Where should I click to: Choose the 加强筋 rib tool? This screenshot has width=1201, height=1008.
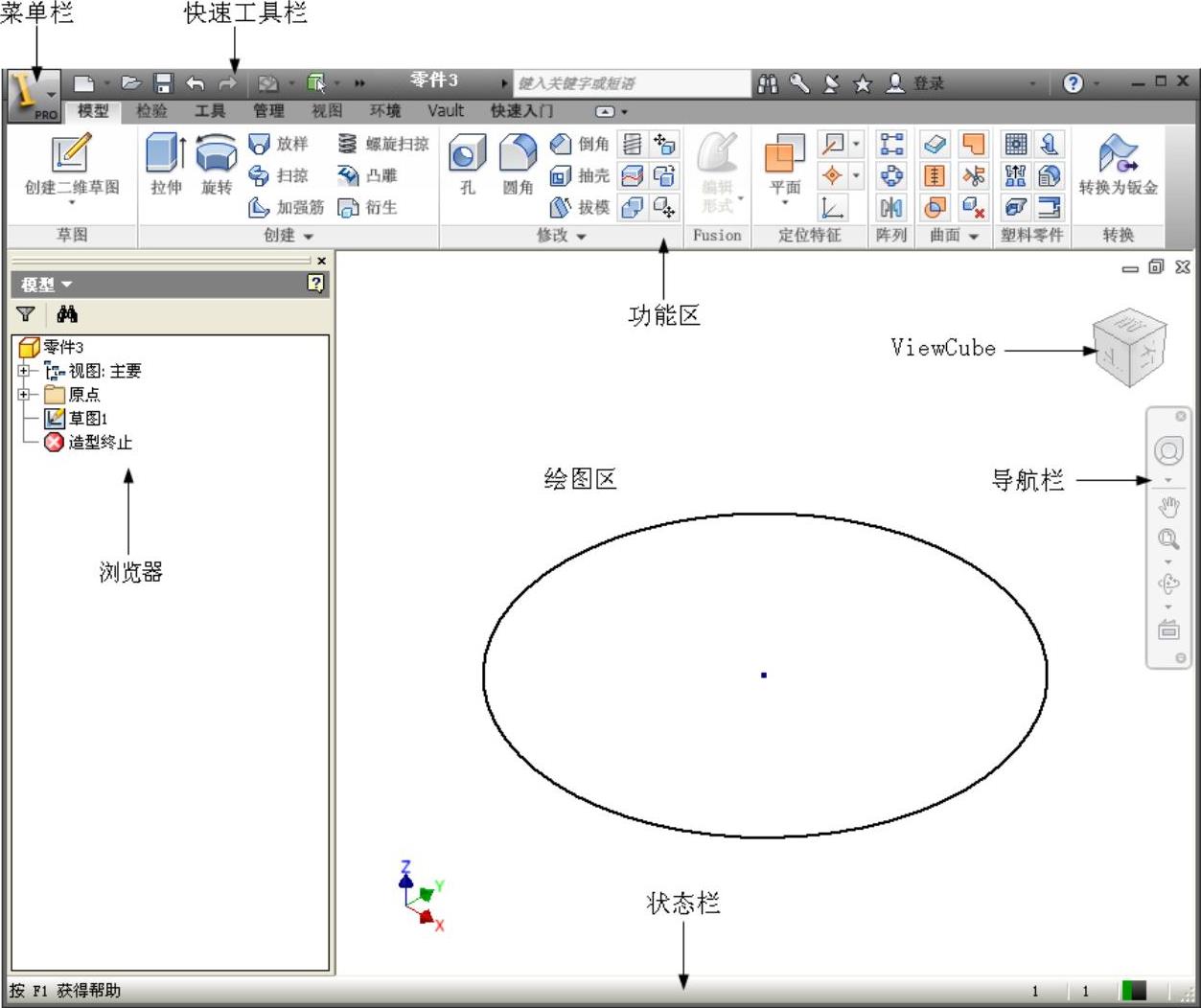click(287, 207)
